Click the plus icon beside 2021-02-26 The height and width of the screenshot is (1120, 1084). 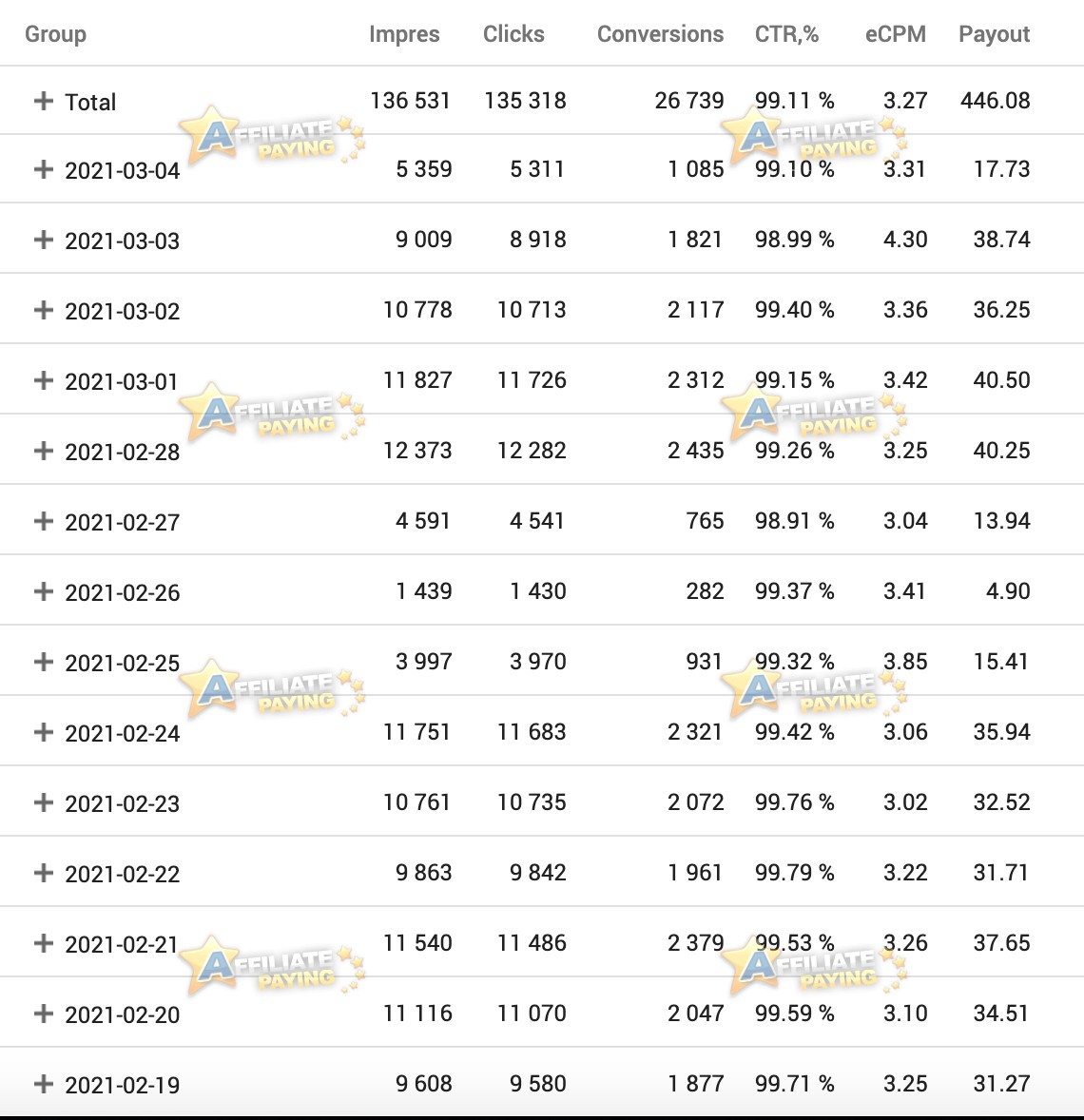44,591
